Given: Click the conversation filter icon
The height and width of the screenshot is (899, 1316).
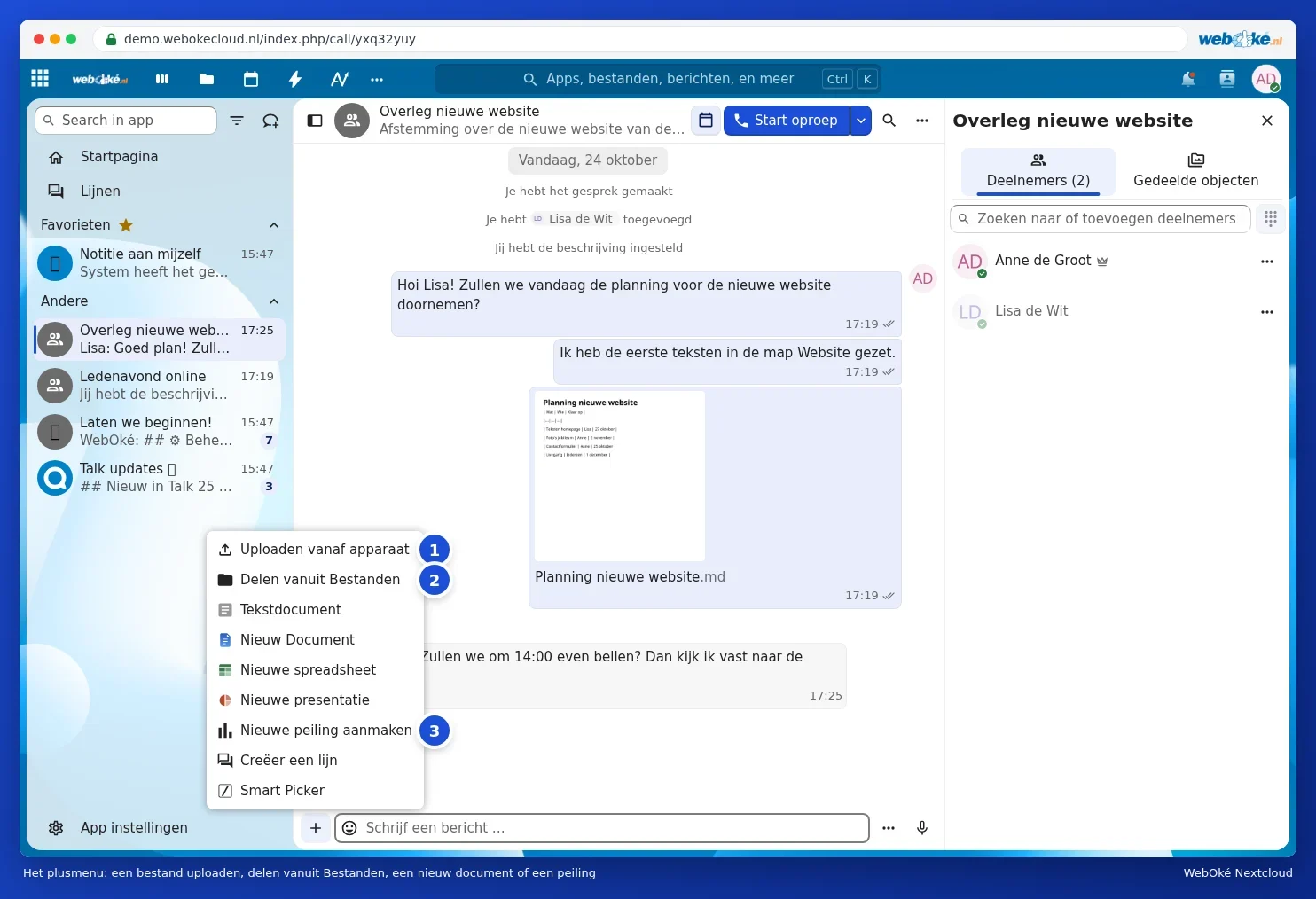Looking at the screenshot, I should [x=237, y=121].
